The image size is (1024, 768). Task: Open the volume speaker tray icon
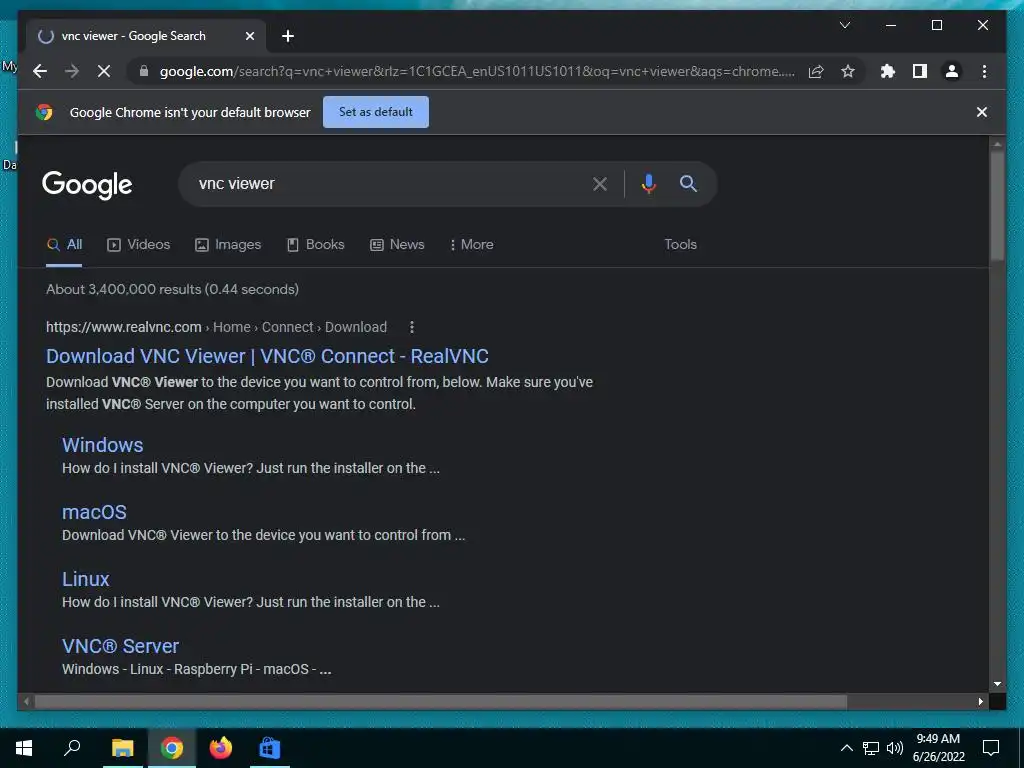pyautogui.click(x=895, y=748)
